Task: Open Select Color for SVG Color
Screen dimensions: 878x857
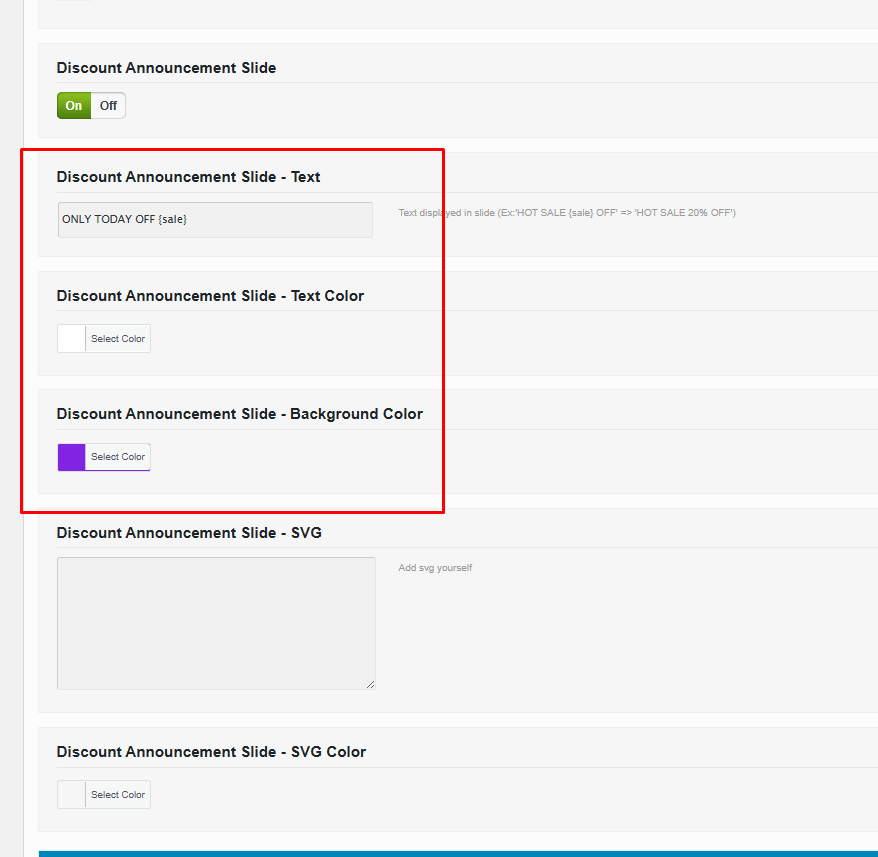Action: pyautogui.click(x=118, y=795)
